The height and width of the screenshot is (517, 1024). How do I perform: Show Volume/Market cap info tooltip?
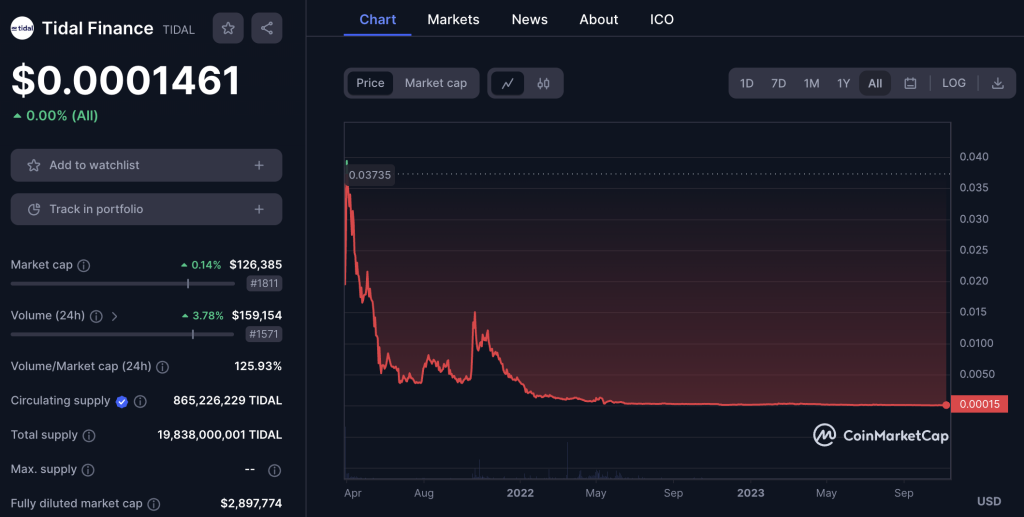tap(163, 368)
